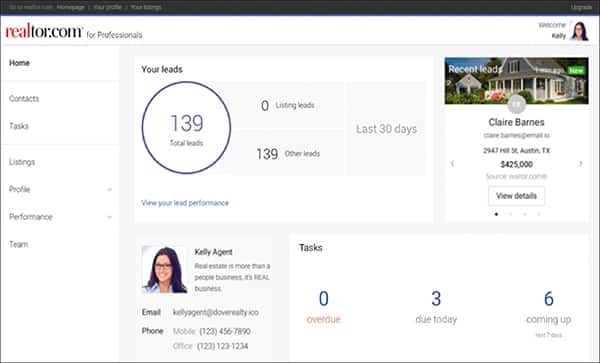Open Home in the sidebar
The height and width of the screenshot is (363, 600).
(20, 63)
